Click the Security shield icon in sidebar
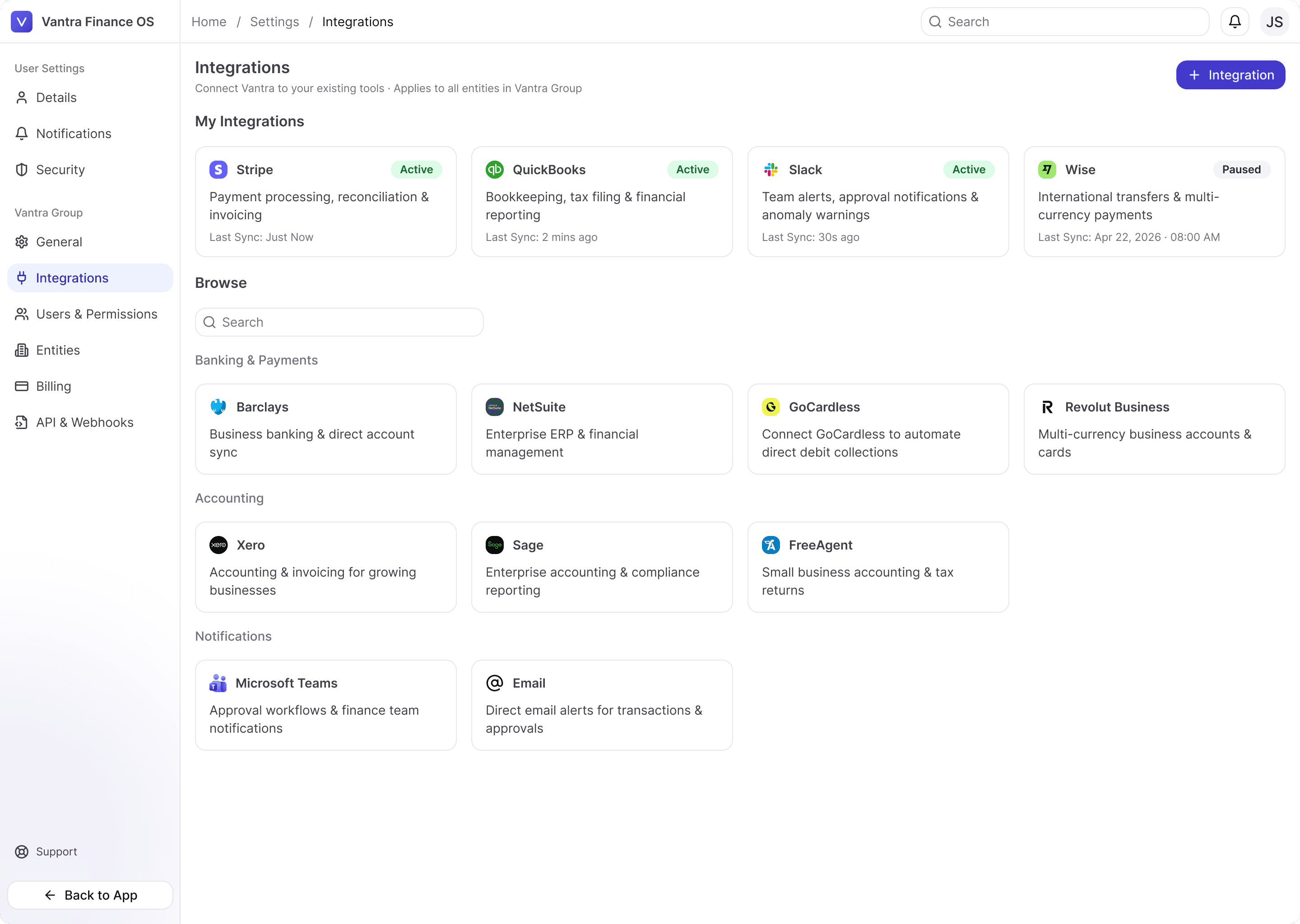The image size is (1300, 924). pyautogui.click(x=22, y=170)
